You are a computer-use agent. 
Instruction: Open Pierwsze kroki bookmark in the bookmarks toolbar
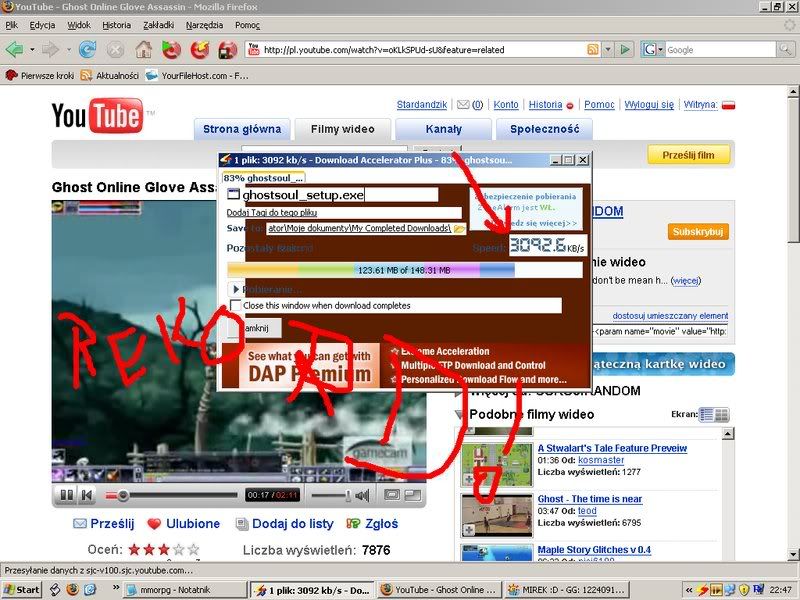click(40, 76)
